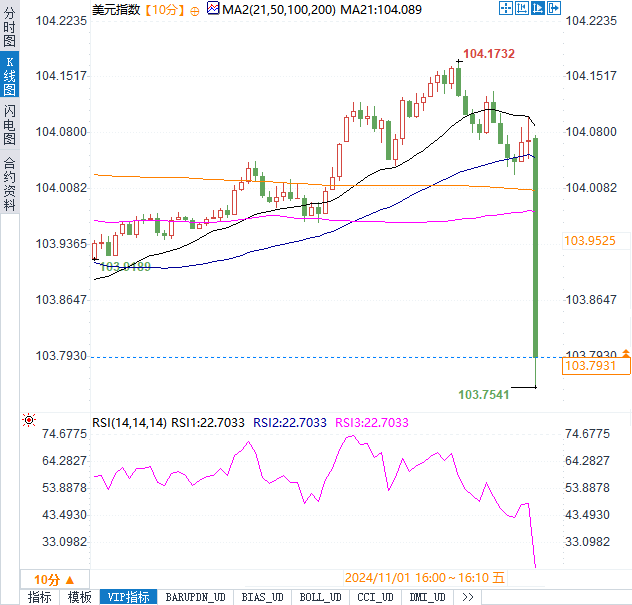Select the BIAS_UD indicator
The image size is (632, 605).
tap(263, 597)
